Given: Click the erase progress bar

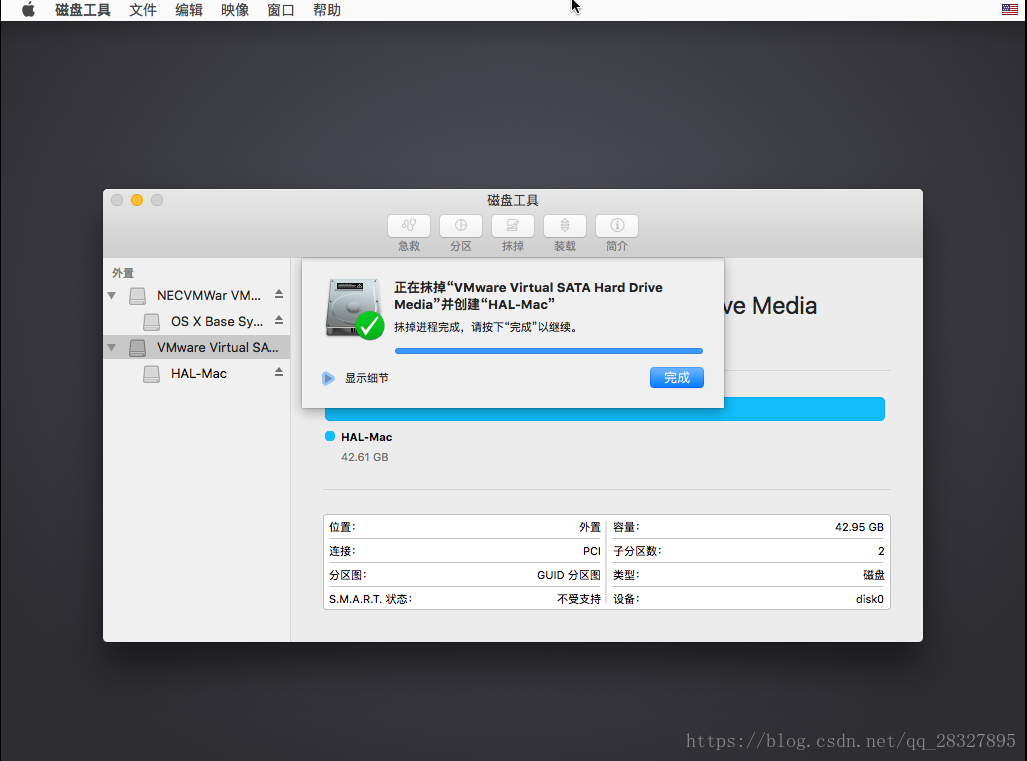Looking at the screenshot, I should [549, 351].
